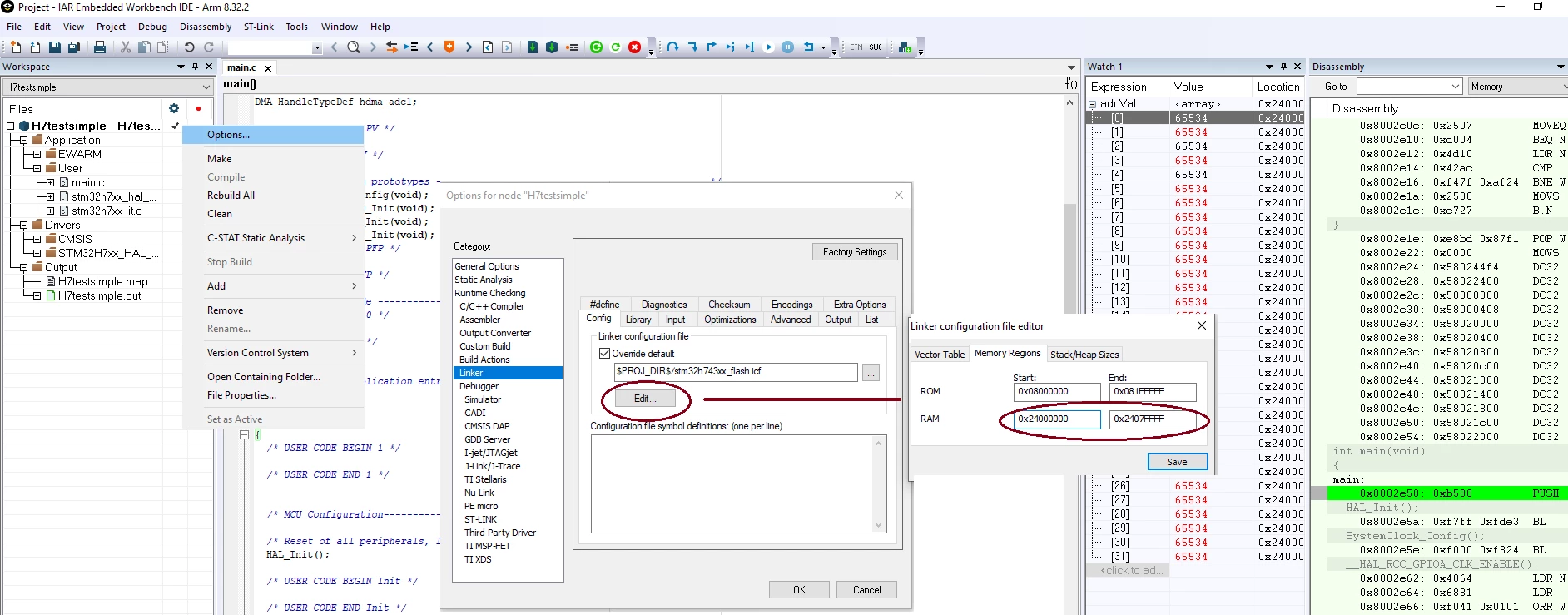Click the Save All toolbar icon
This screenshot has width=1568, height=615.
[74, 47]
